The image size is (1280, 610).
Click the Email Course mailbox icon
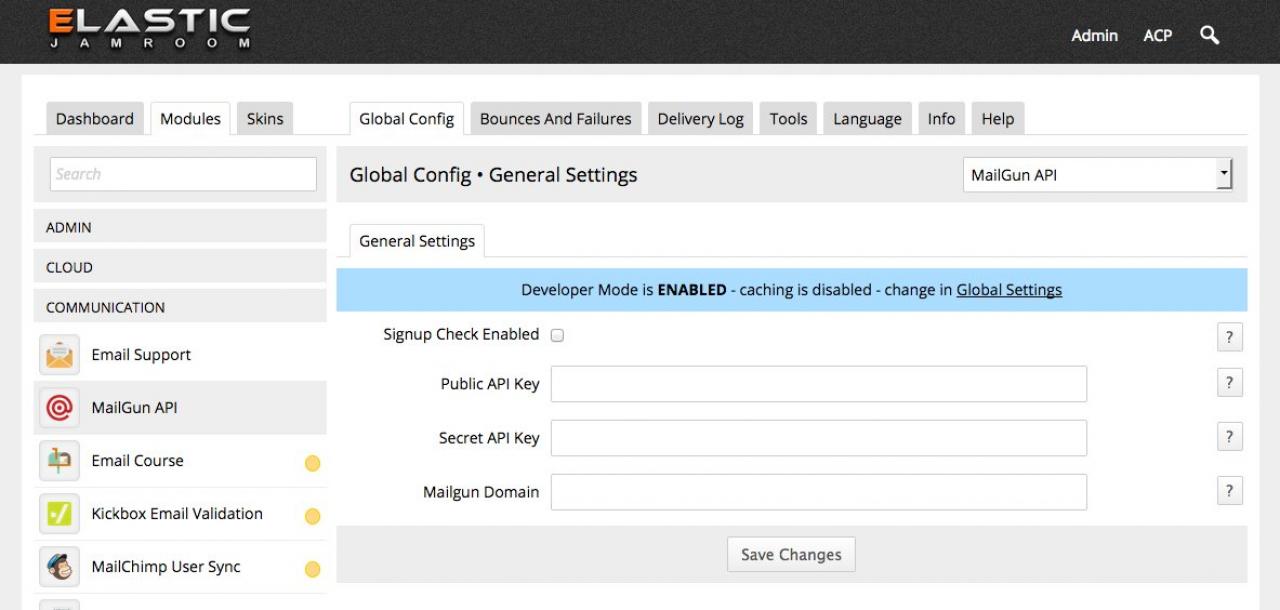coord(59,461)
